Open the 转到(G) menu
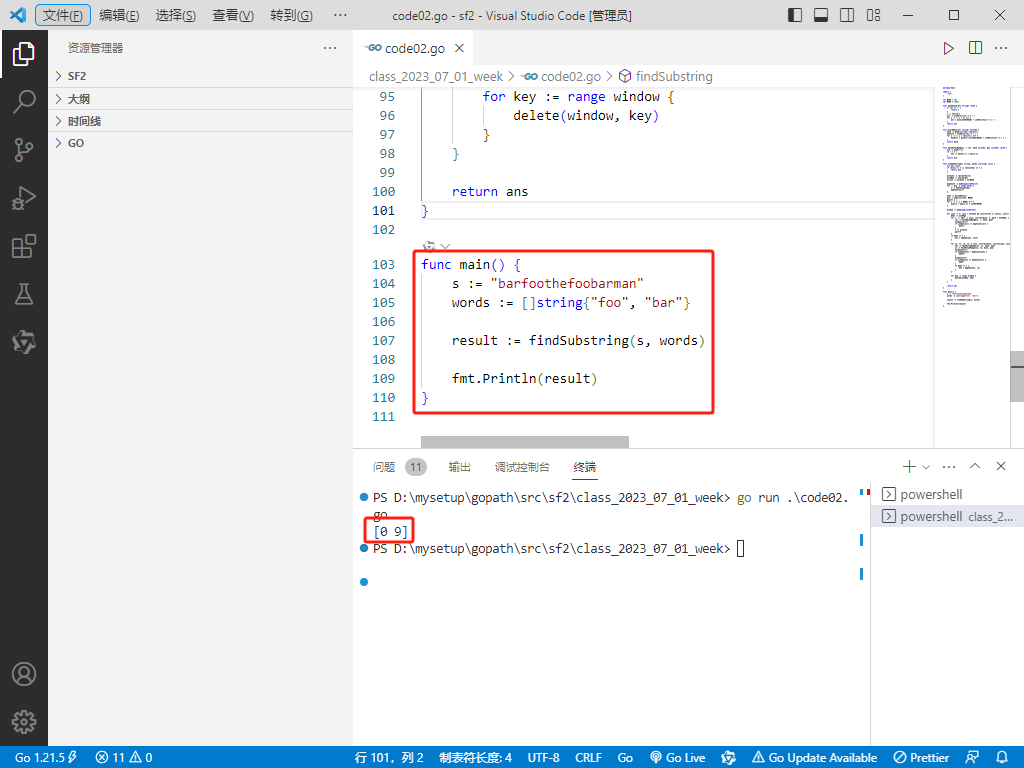 click(x=291, y=15)
